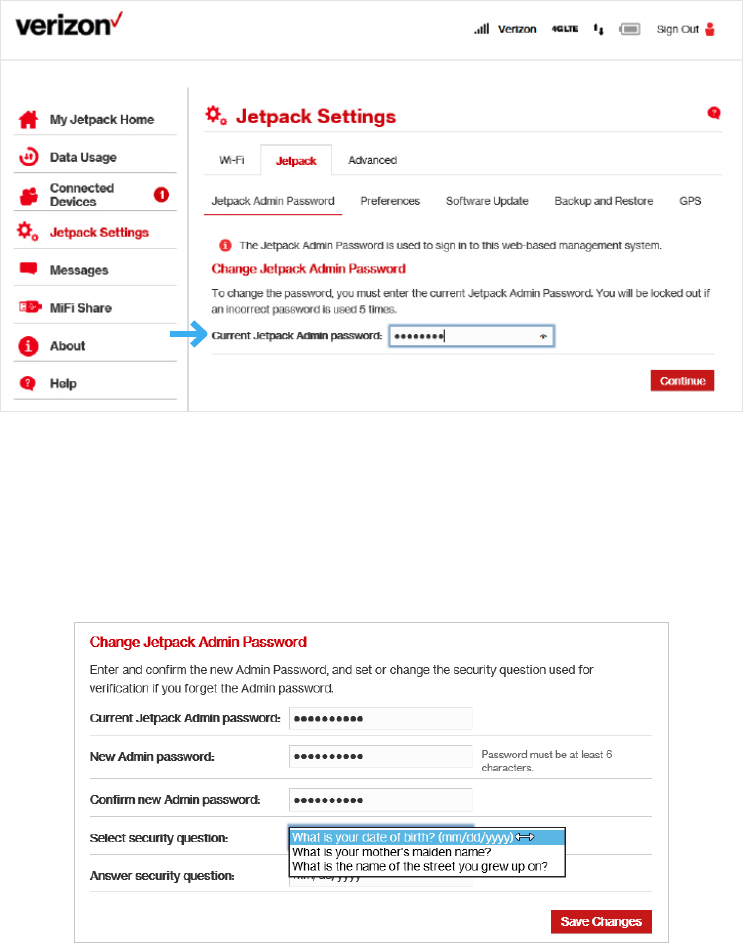
Task: Switch to the Wi-Fi tab
Action: (x=232, y=160)
